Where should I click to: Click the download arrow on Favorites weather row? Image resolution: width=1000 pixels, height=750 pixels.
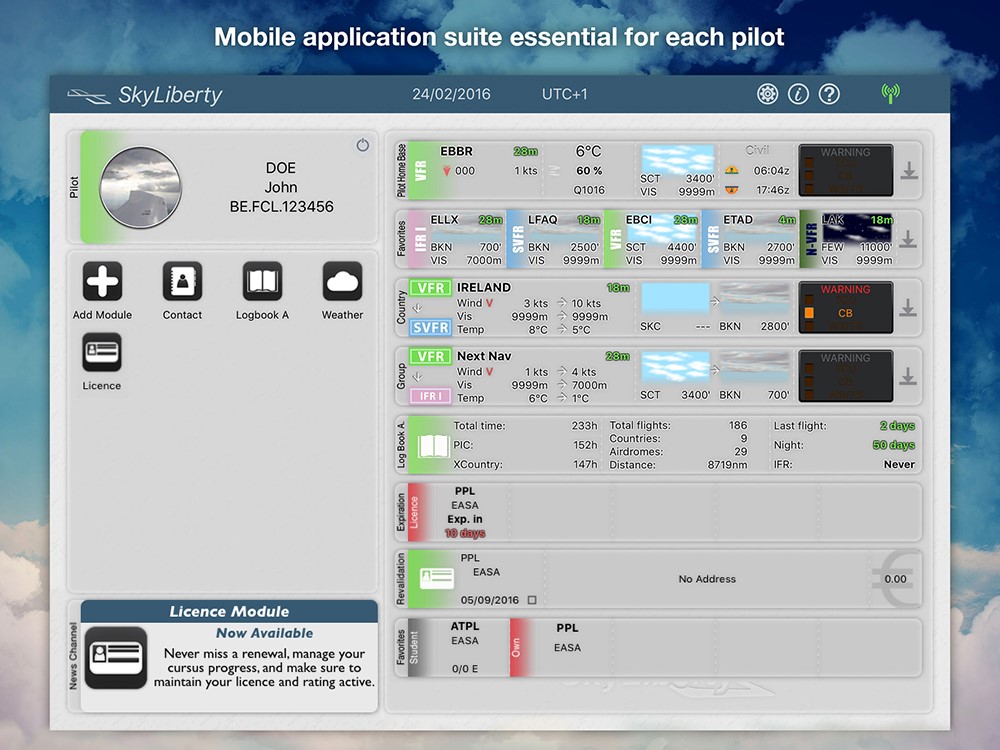pos(909,239)
